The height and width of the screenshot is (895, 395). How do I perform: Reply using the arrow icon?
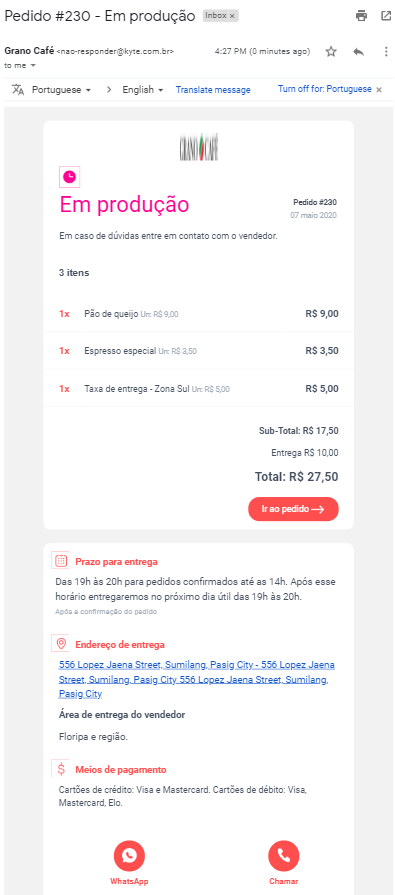pos(358,51)
